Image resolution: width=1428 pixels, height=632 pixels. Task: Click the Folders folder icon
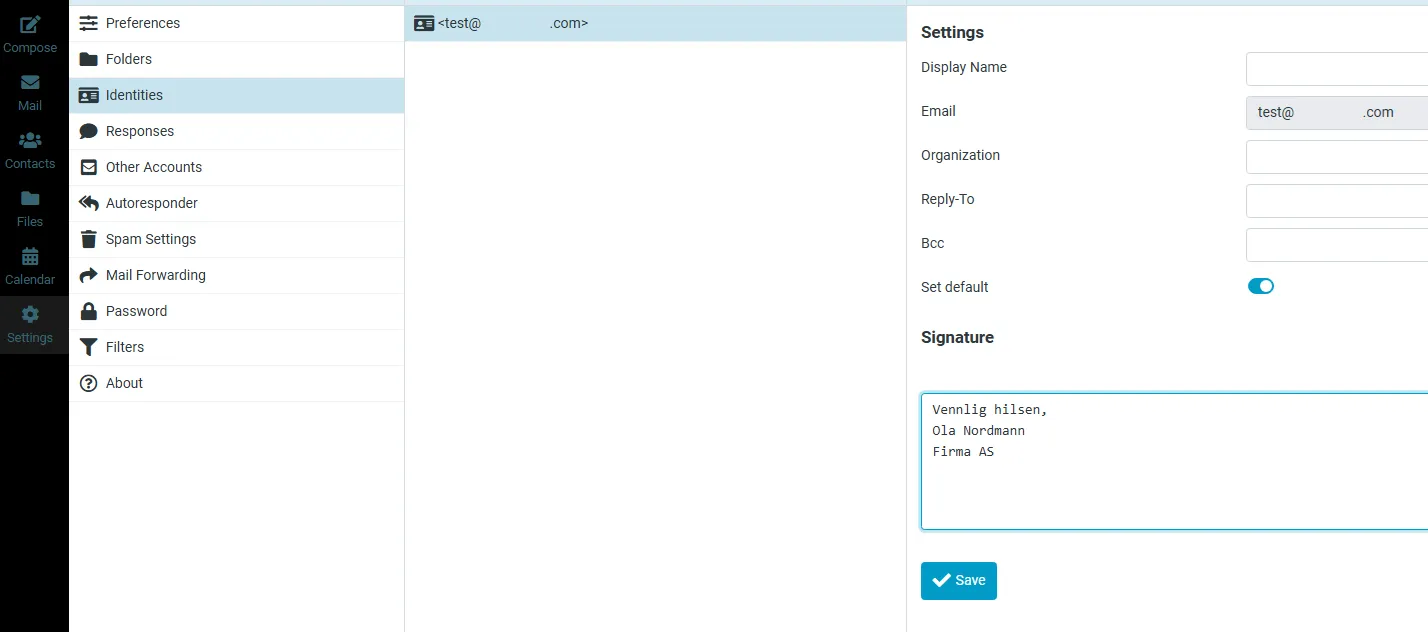click(x=89, y=59)
